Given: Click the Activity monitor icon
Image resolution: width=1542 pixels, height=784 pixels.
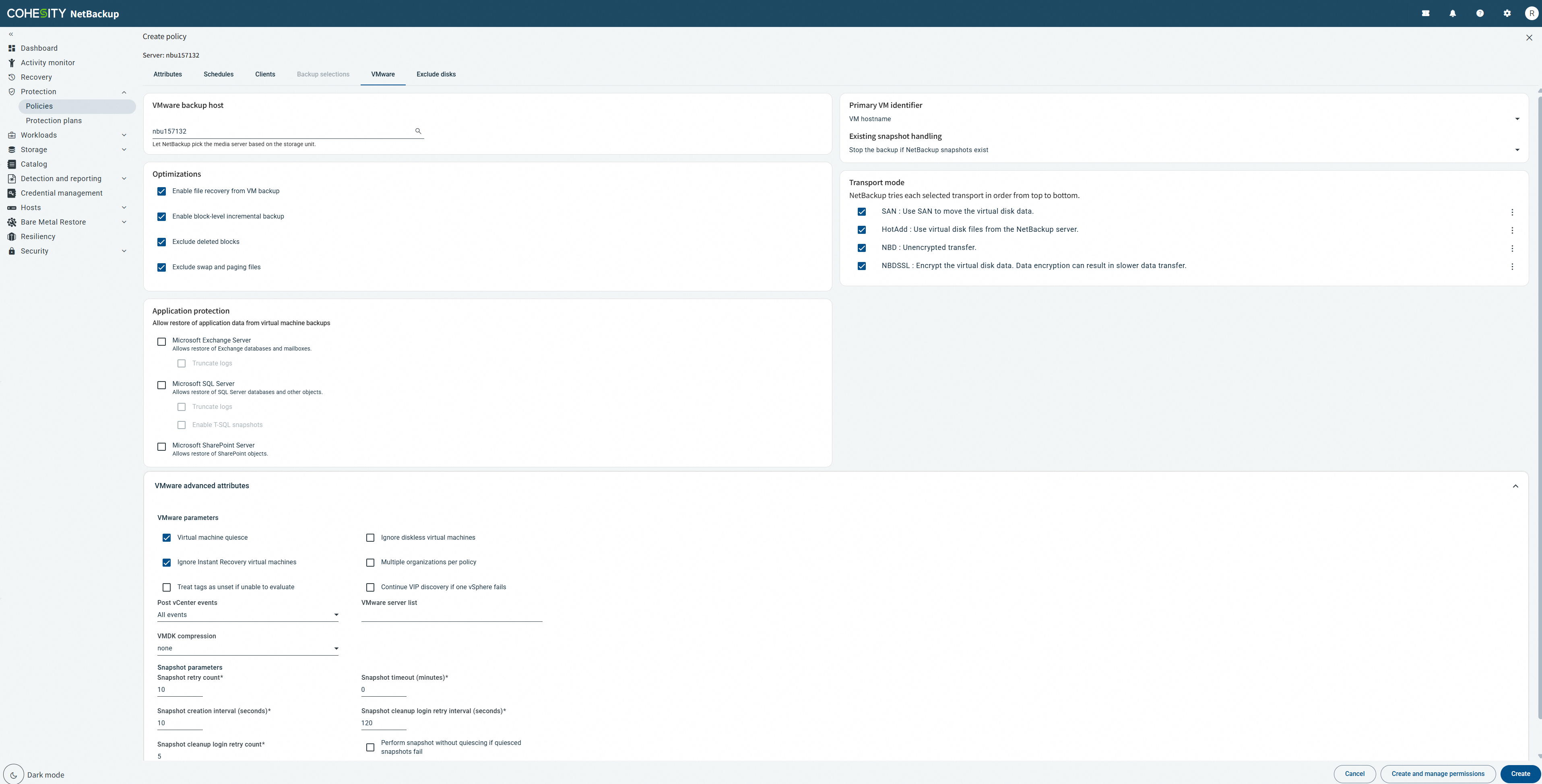Looking at the screenshot, I should 11,63.
